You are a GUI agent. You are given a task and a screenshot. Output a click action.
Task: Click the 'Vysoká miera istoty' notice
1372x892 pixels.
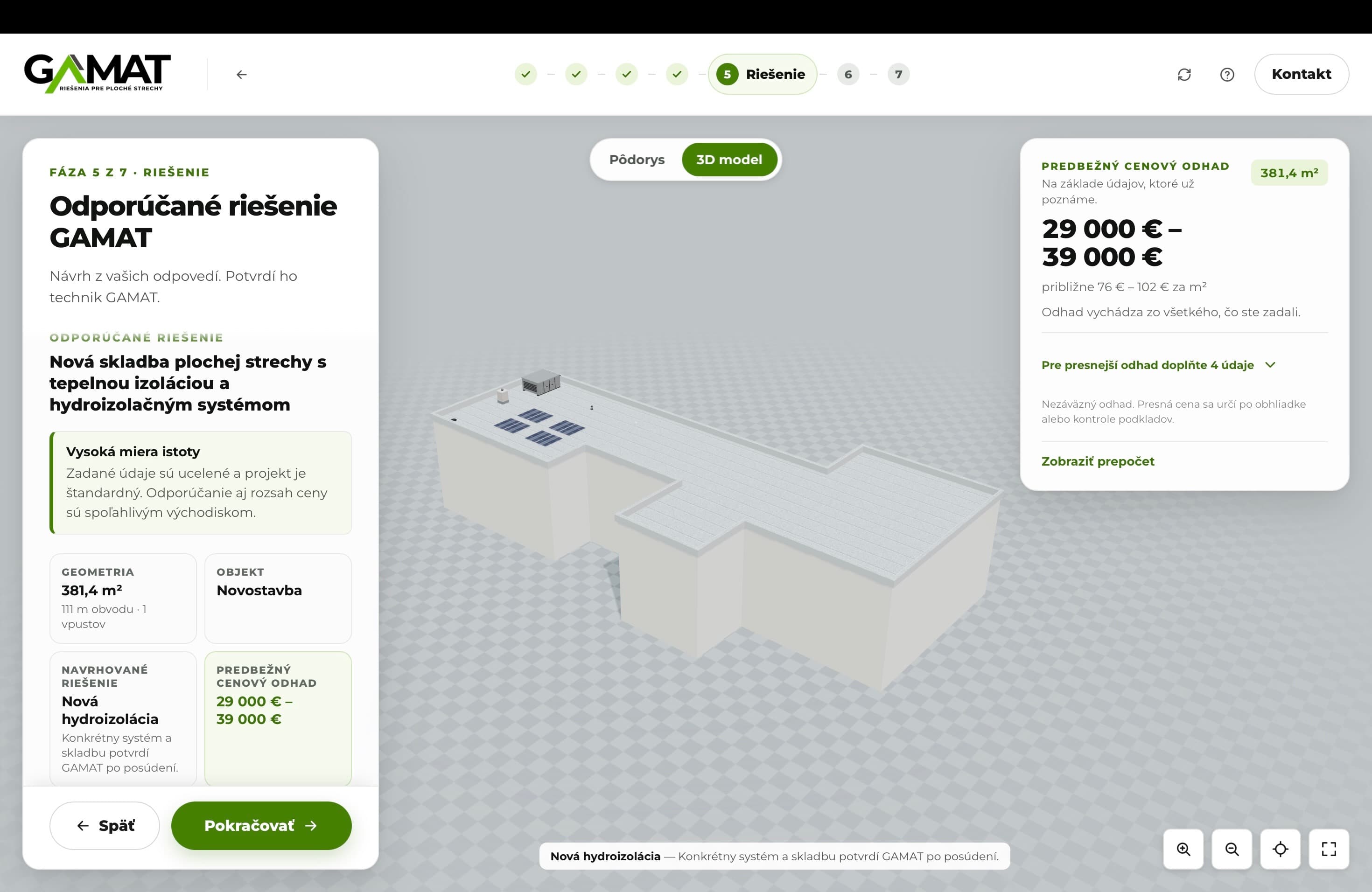coord(201,482)
